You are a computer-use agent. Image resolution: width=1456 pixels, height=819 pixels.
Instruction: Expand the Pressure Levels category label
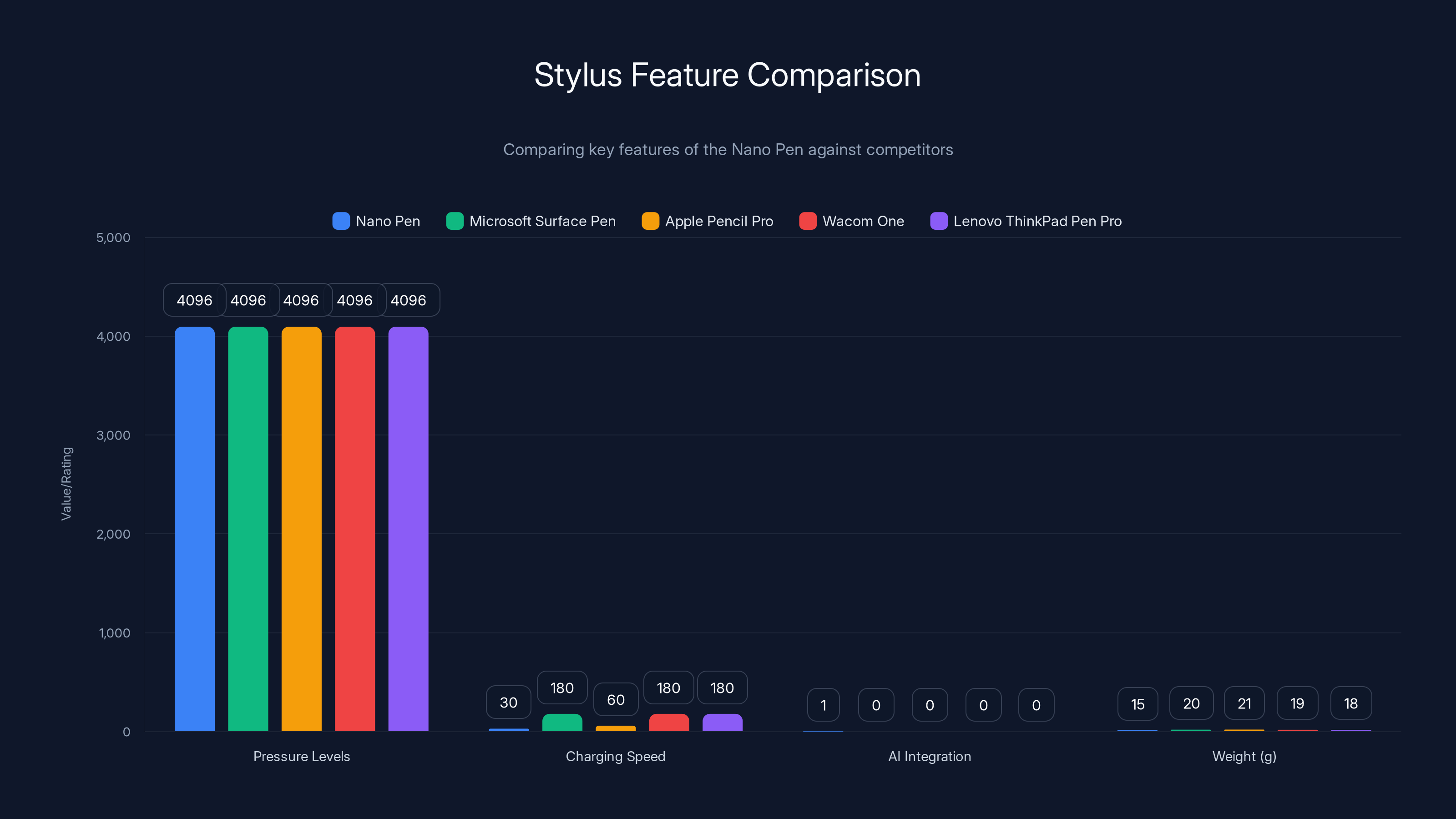click(x=302, y=756)
